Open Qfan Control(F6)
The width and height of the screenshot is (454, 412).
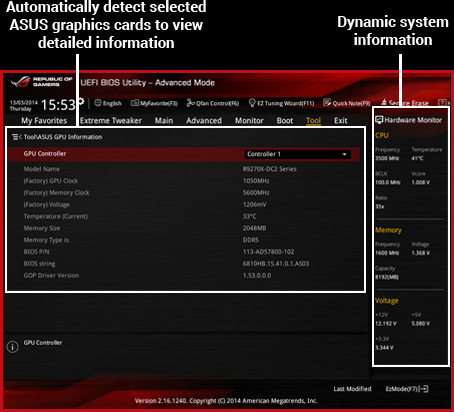click(213, 103)
